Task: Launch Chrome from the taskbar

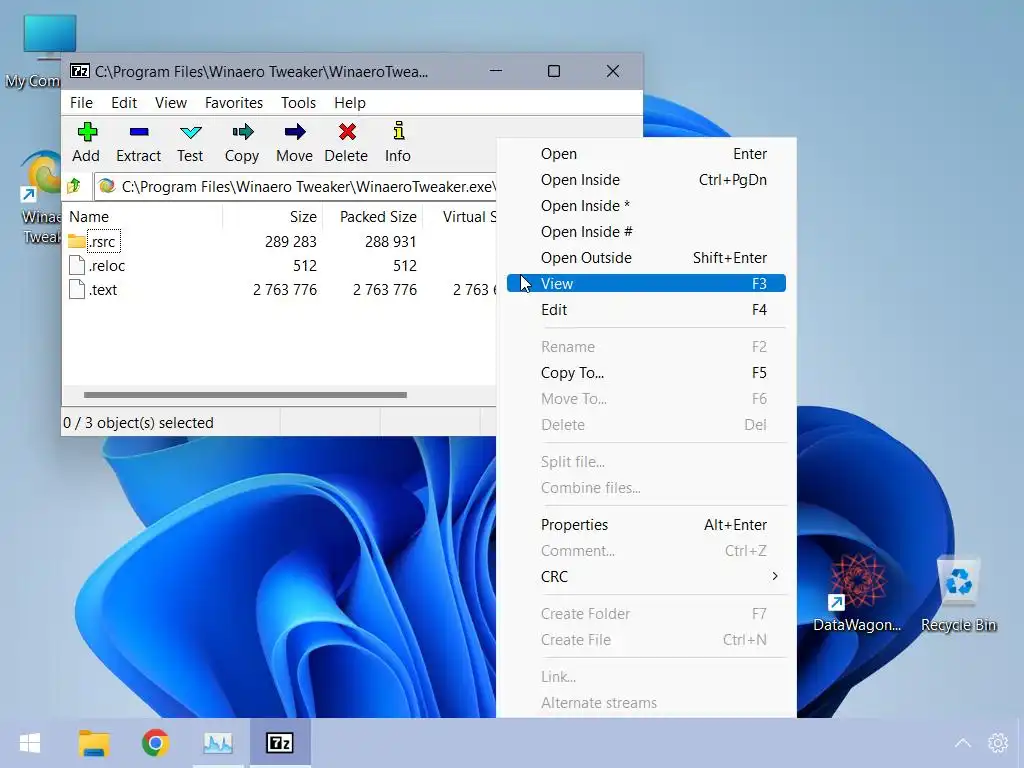Action: (x=155, y=743)
